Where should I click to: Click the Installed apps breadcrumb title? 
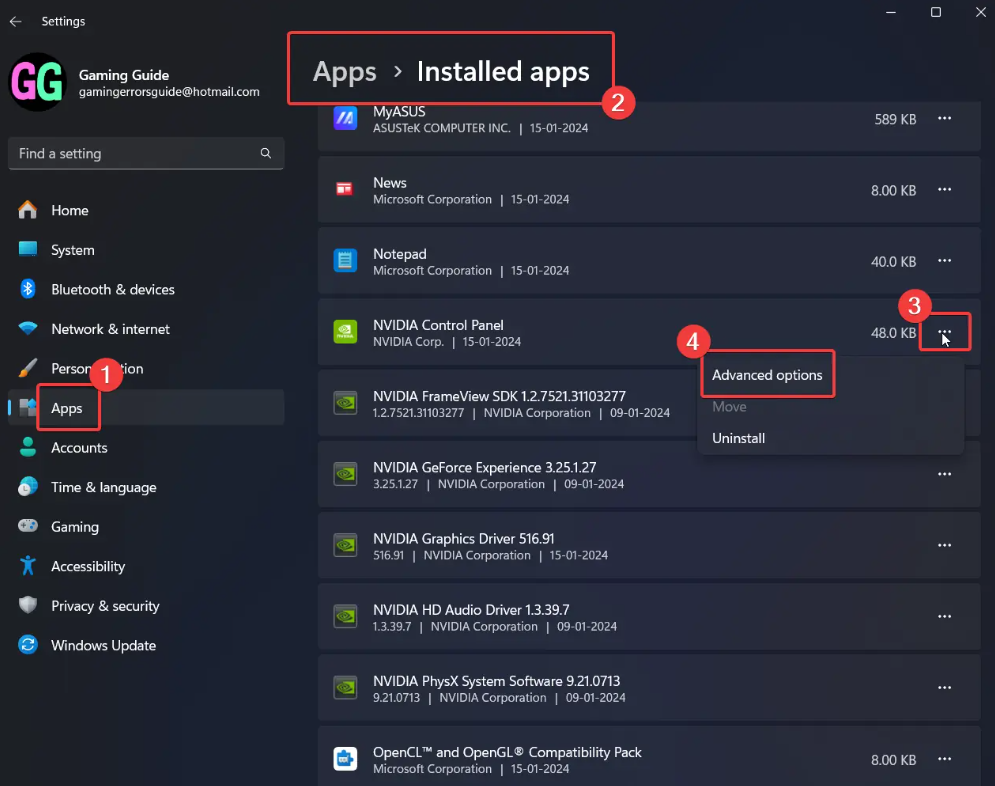(503, 71)
